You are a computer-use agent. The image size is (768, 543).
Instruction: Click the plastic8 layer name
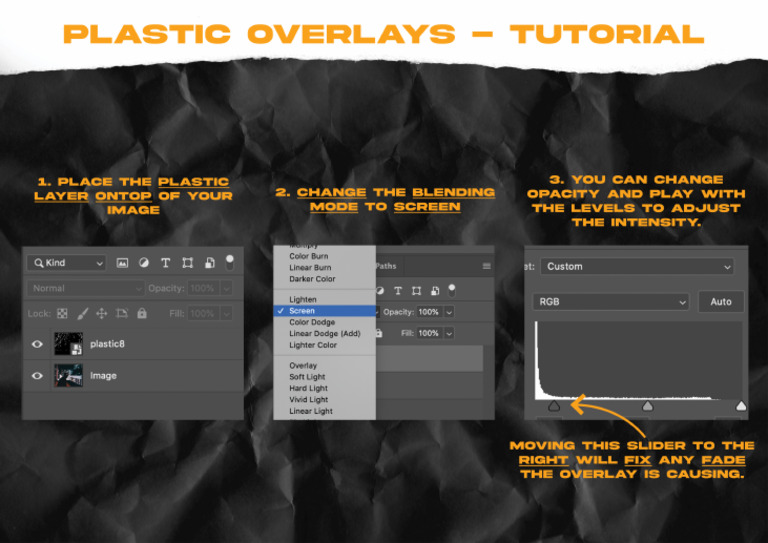point(107,344)
